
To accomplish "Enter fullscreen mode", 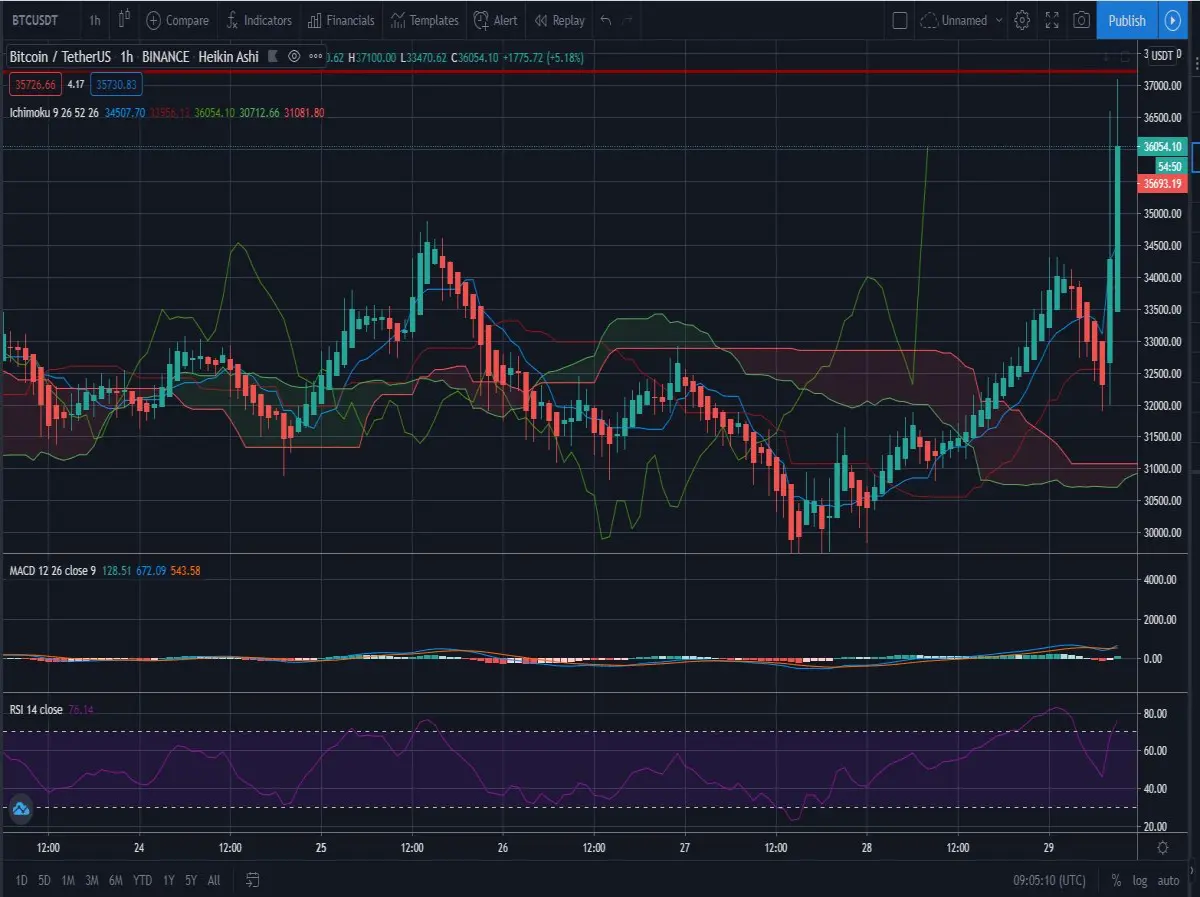I will point(1052,20).
